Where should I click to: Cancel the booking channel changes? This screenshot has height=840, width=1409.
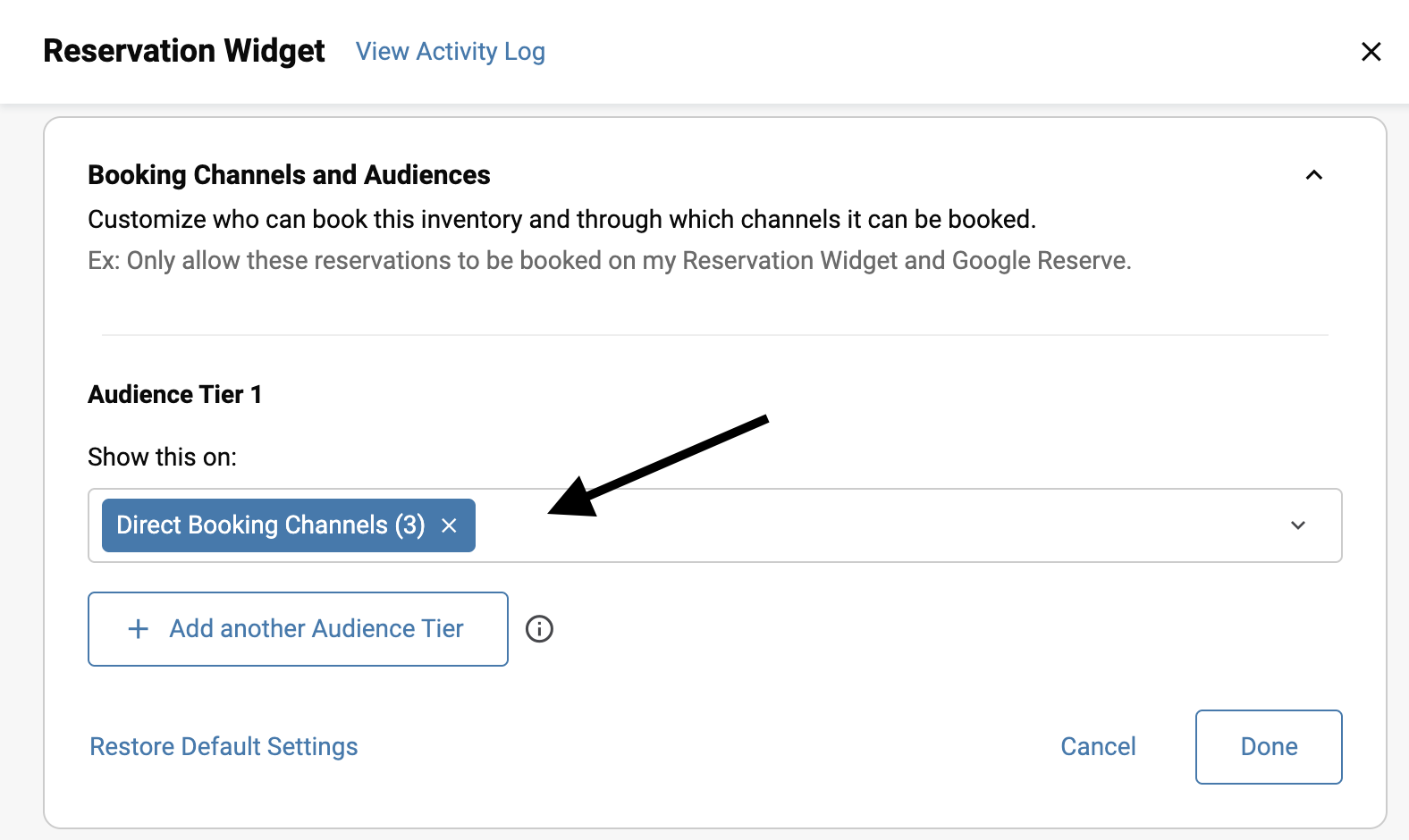click(x=1098, y=746)
